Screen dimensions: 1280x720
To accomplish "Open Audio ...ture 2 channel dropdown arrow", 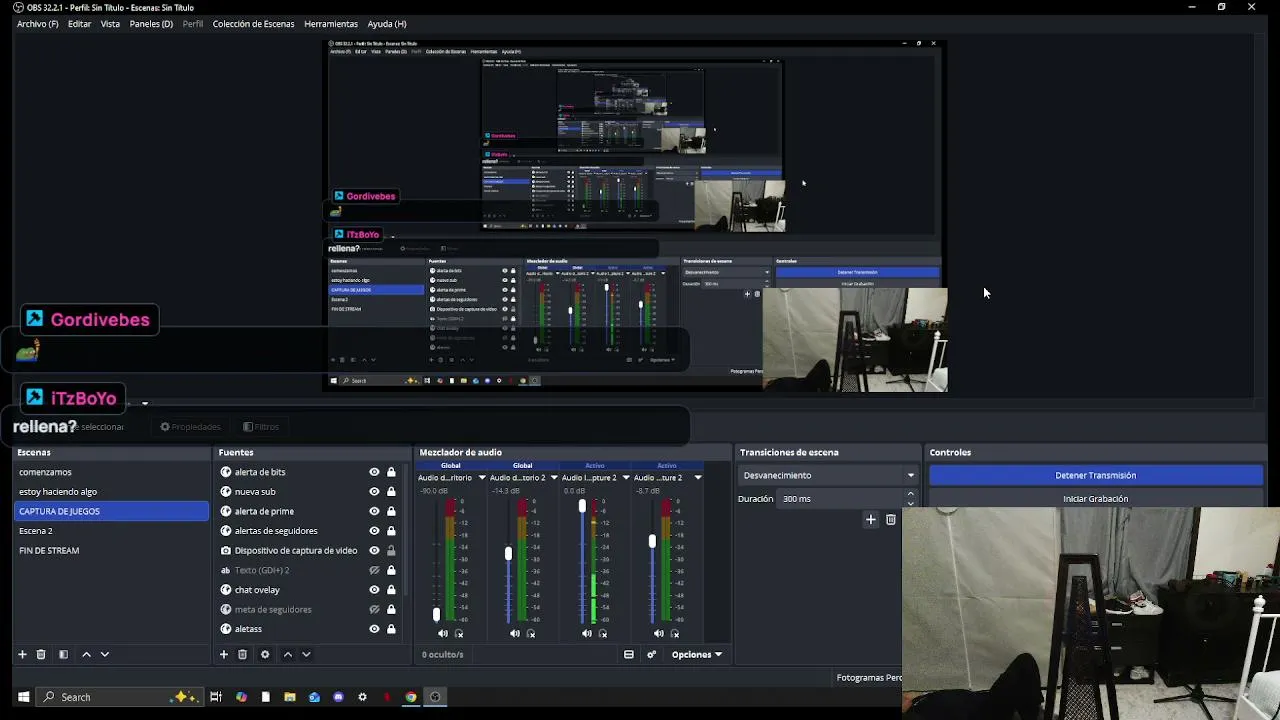I will (x=698, y=478).
